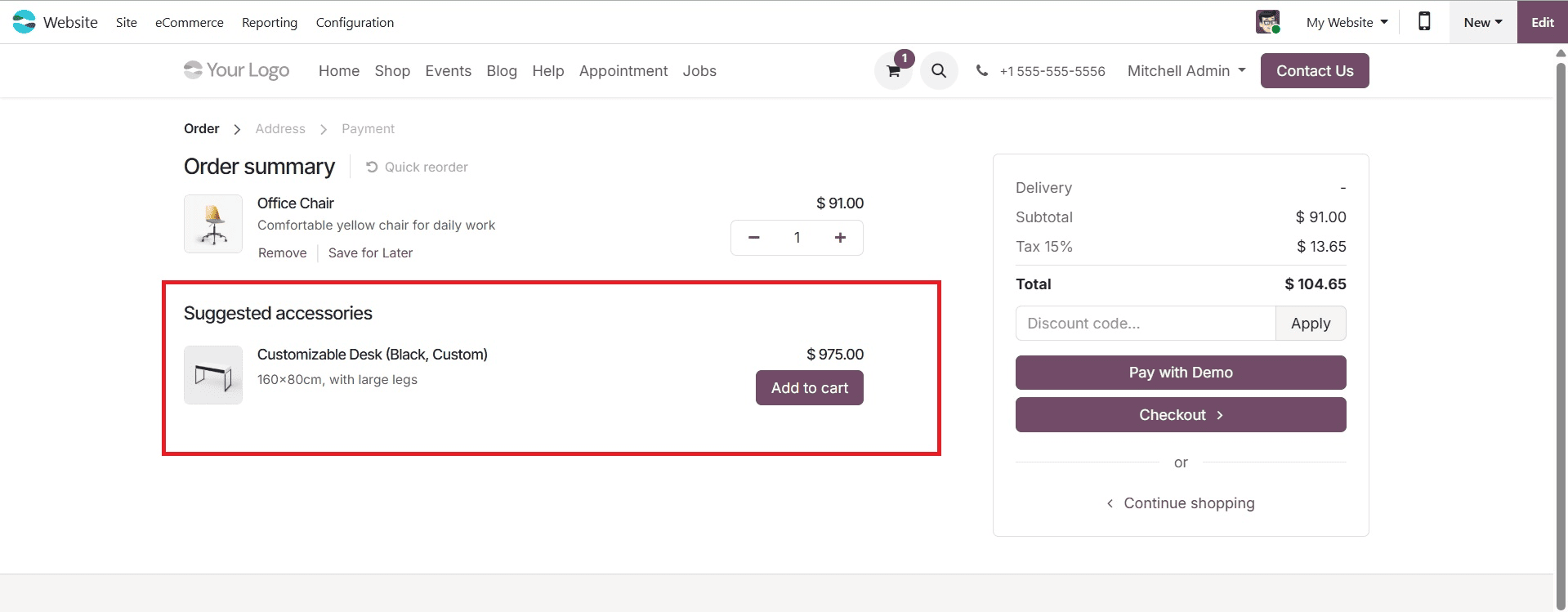Open the shopping cart icon
The width and height of the screenshot is (1568, 612).
tap(891, 70)
